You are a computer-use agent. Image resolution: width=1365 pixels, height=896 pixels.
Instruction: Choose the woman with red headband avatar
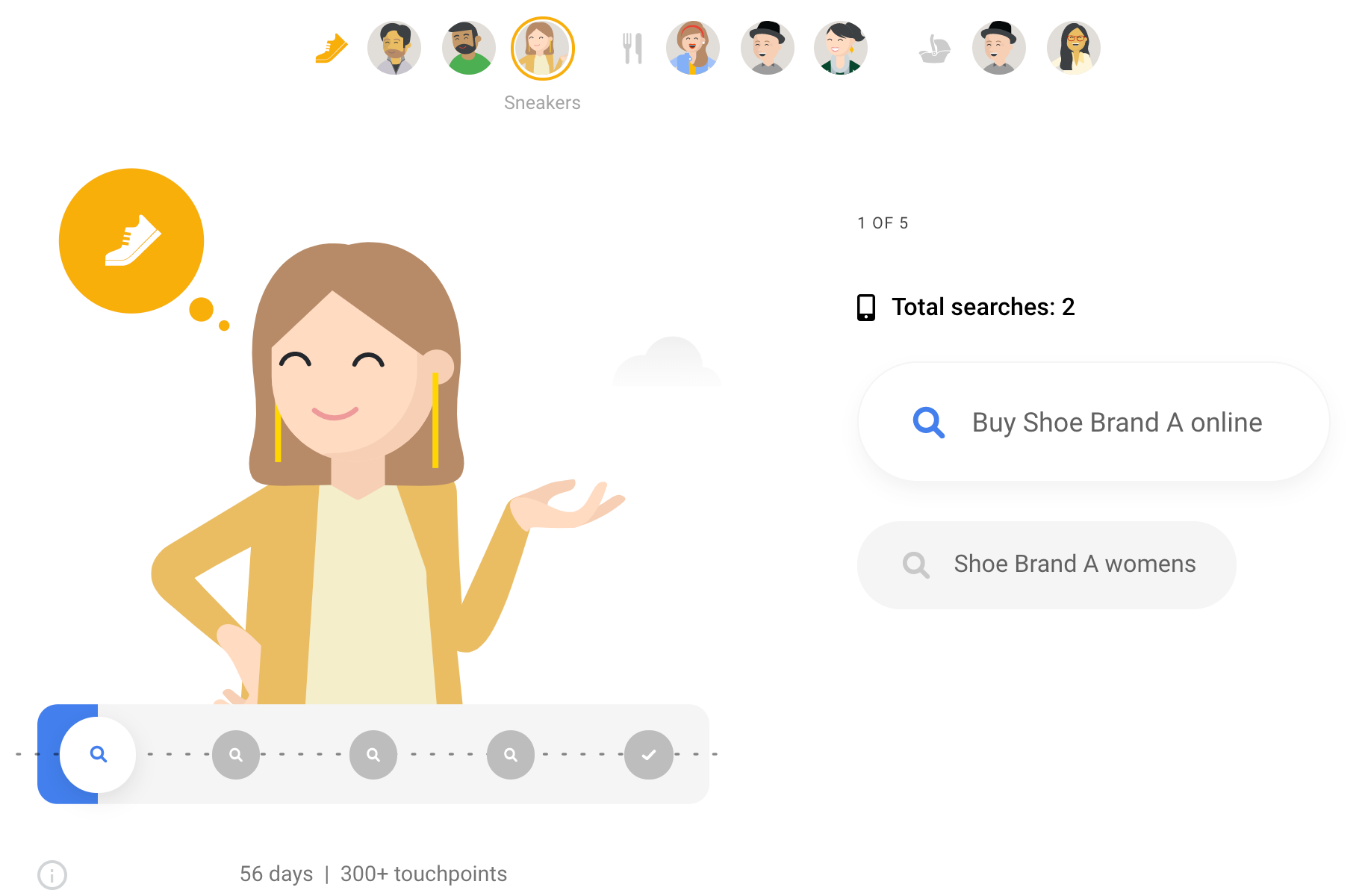pos(693,49)
